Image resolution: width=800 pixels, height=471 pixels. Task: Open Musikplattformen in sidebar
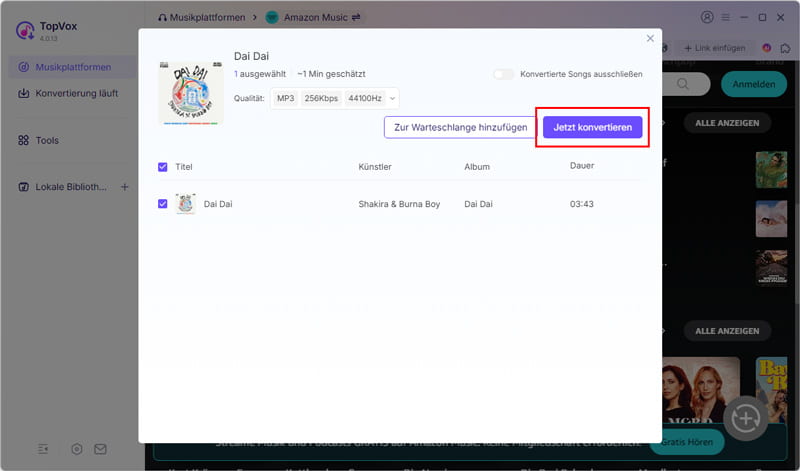[72, 67]
